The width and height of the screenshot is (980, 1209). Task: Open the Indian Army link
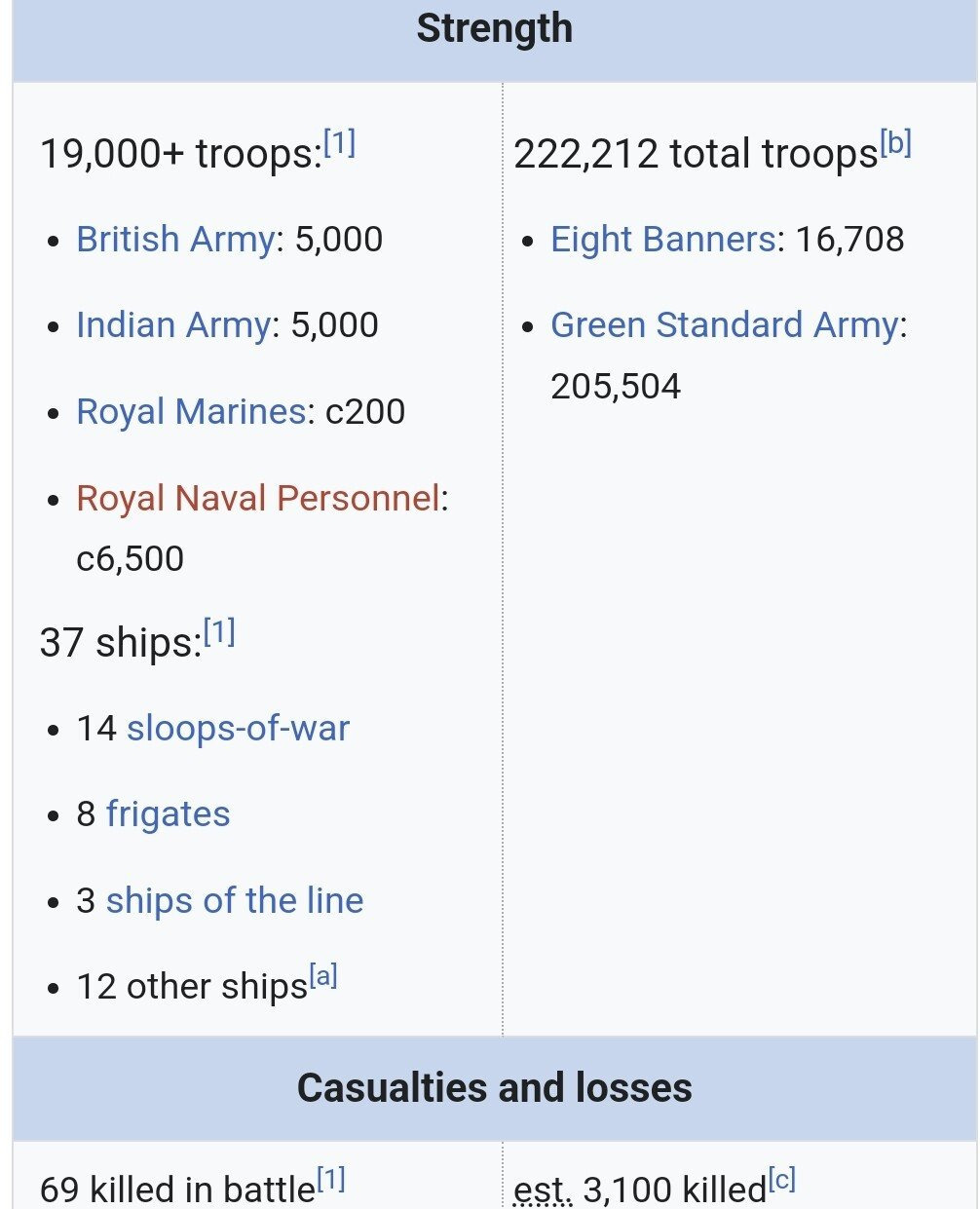point(173,325)
